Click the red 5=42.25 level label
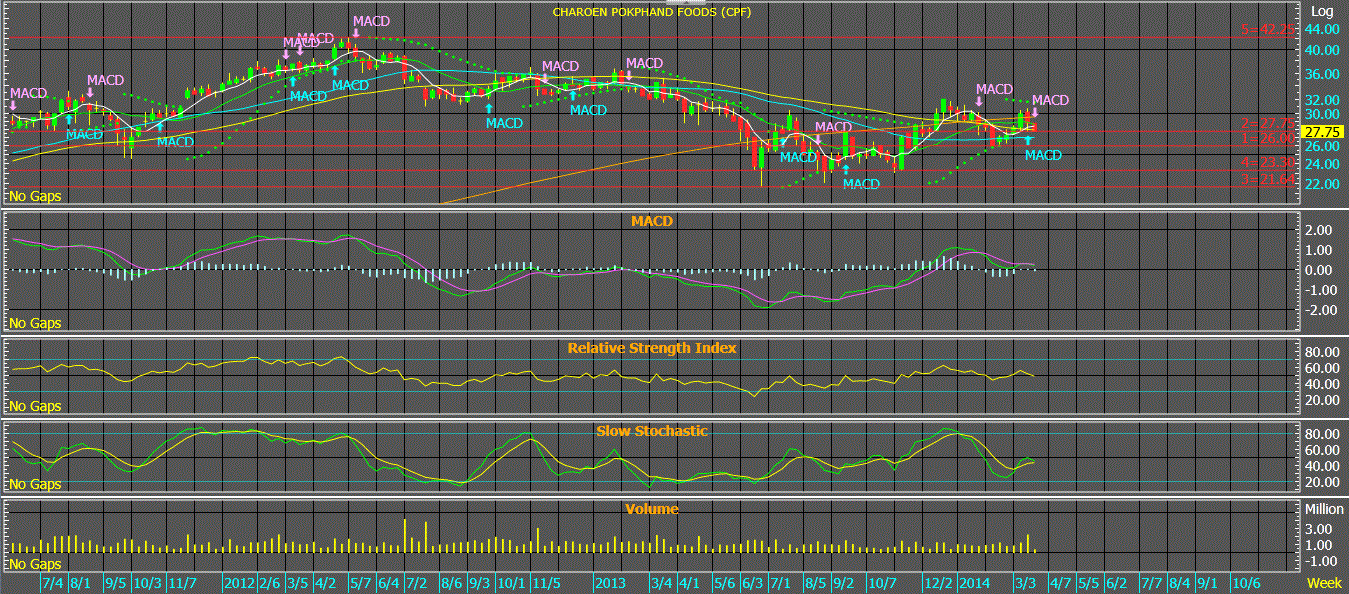Viewport: 1349px width, 594px height. pos(1268,30)
